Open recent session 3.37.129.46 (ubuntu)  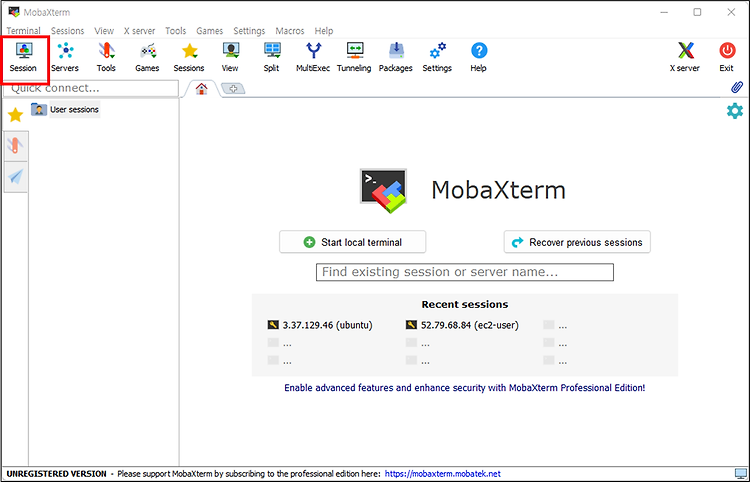320,325
